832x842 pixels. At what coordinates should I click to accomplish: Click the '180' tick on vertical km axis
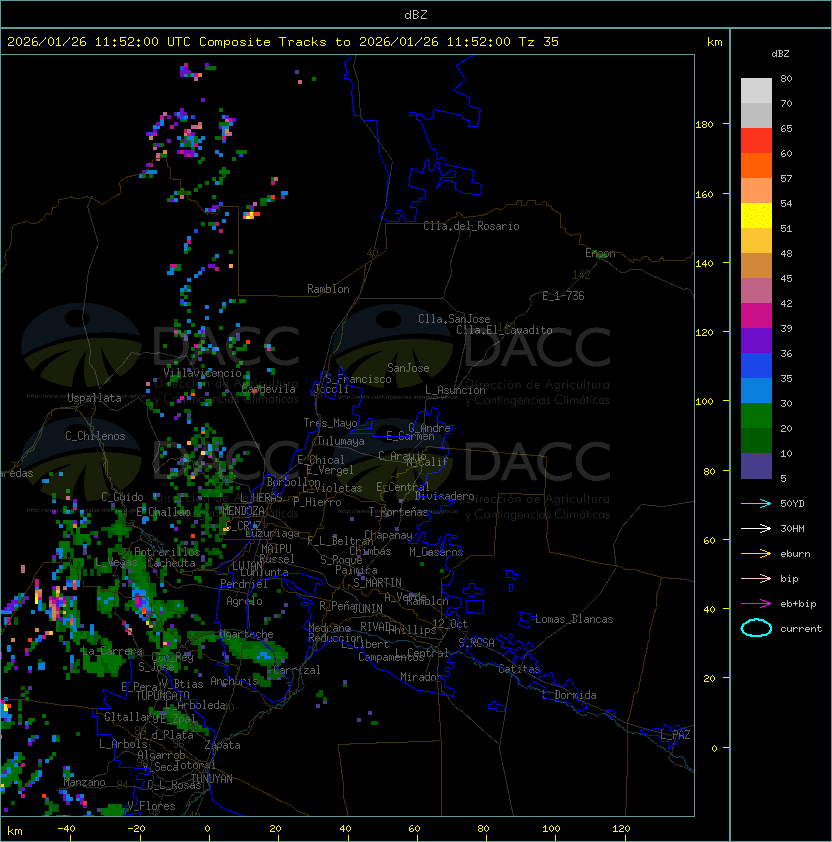(704, 125)
